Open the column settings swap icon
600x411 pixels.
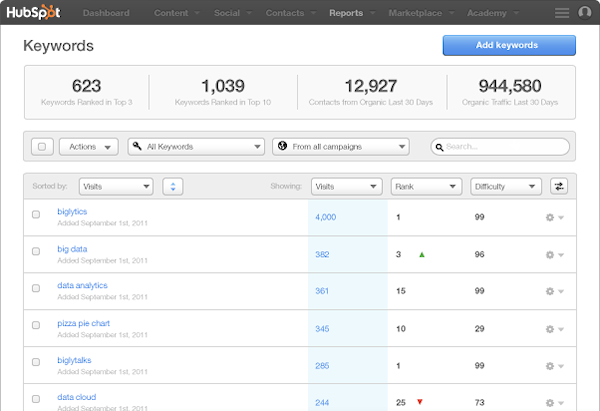[559, 186]
